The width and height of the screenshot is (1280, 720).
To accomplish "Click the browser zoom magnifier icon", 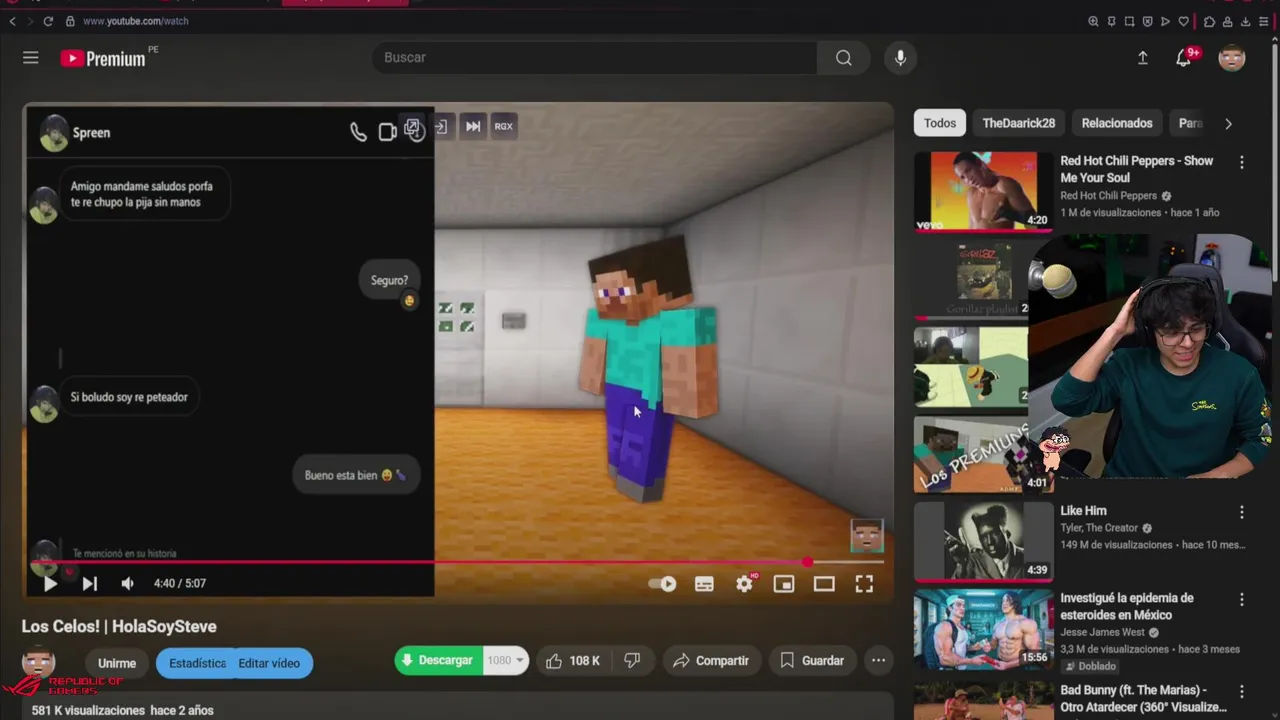I will click(1093, 21).
